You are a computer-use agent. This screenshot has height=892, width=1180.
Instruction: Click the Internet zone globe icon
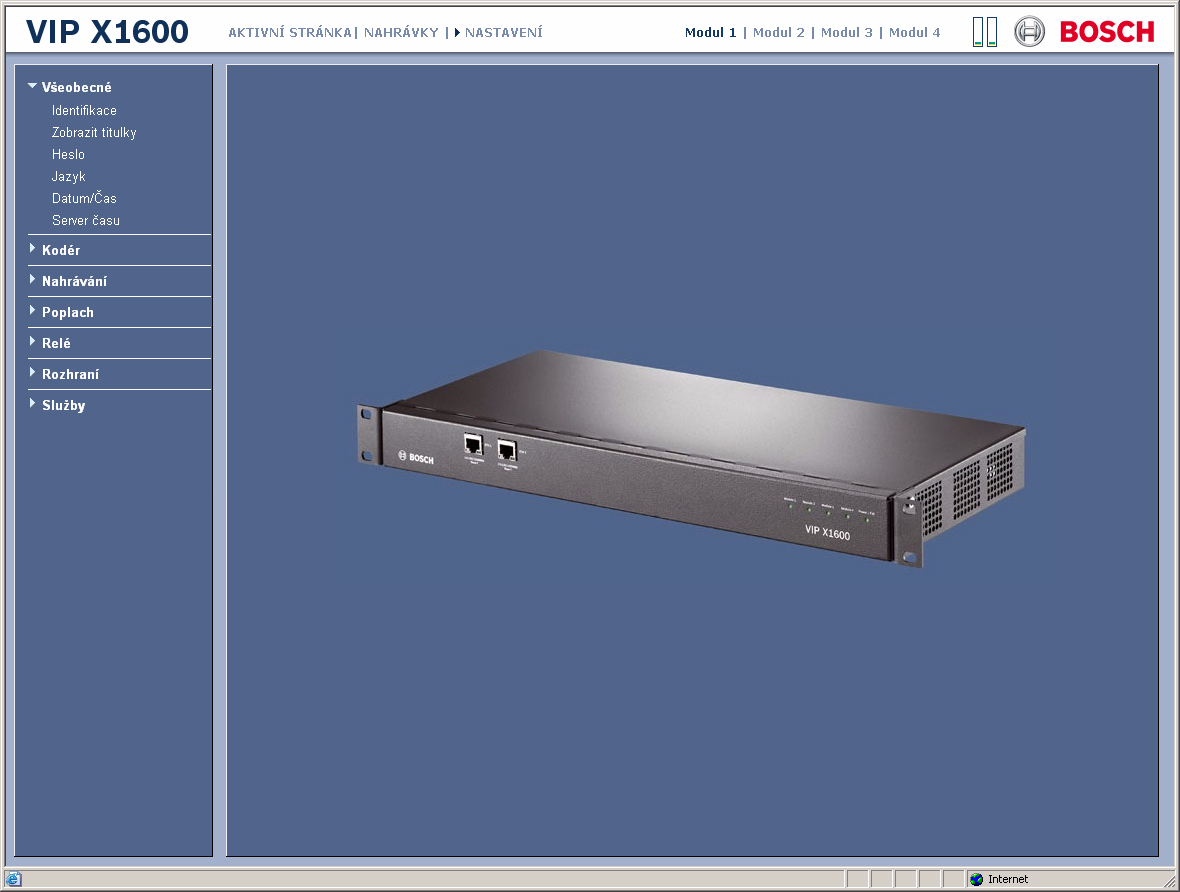click(x=977, y=879)
